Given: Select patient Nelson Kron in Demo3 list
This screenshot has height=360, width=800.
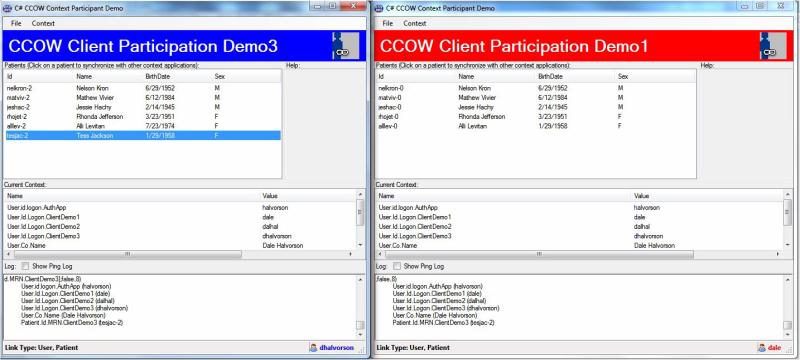Looking at the screenshot, I should point(143,88).
